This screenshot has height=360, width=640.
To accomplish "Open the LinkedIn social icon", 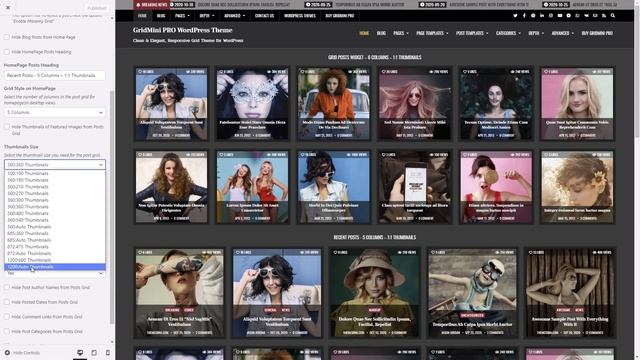I will 542,16.
